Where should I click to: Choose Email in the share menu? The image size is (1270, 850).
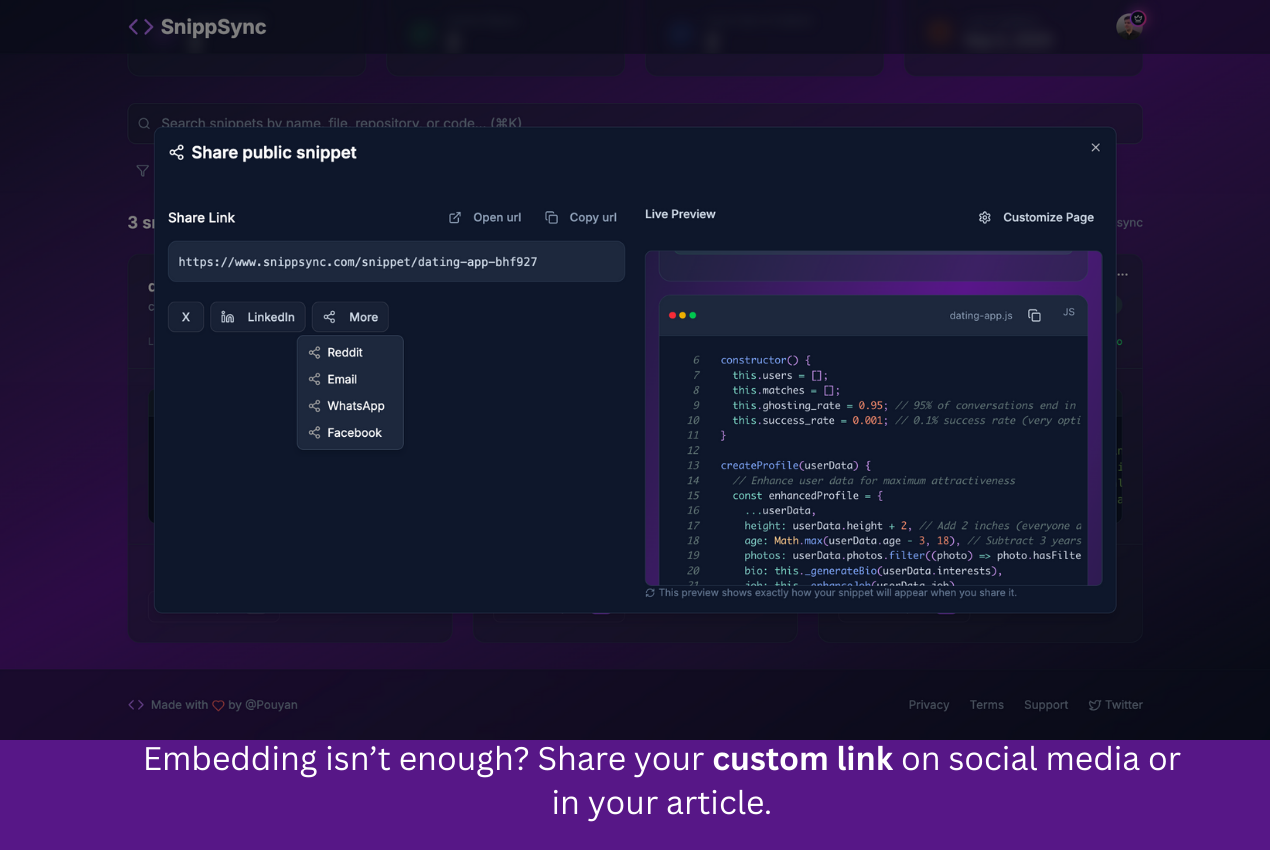[342, 379]
